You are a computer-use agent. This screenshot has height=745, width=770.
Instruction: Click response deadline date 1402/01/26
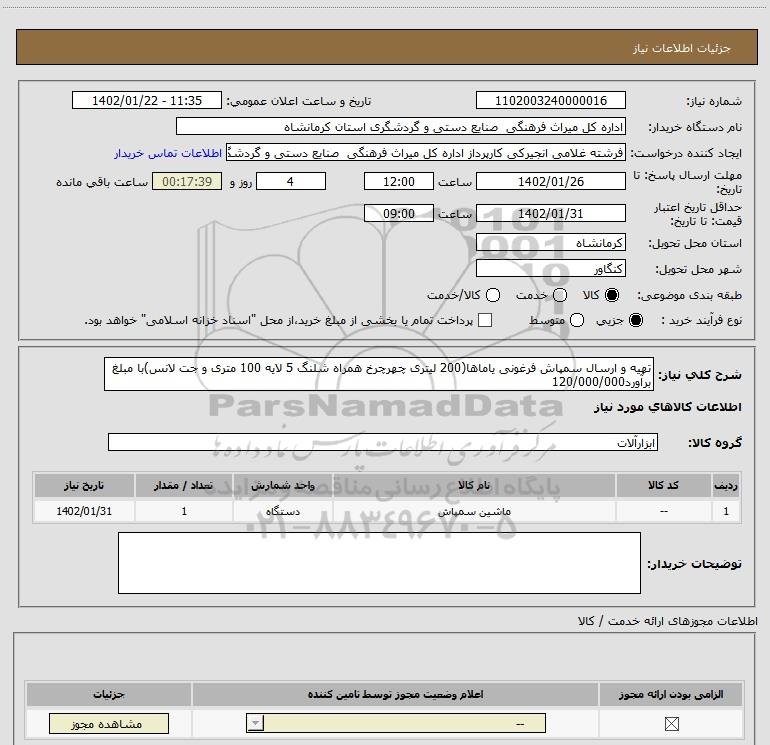[550, 181]
